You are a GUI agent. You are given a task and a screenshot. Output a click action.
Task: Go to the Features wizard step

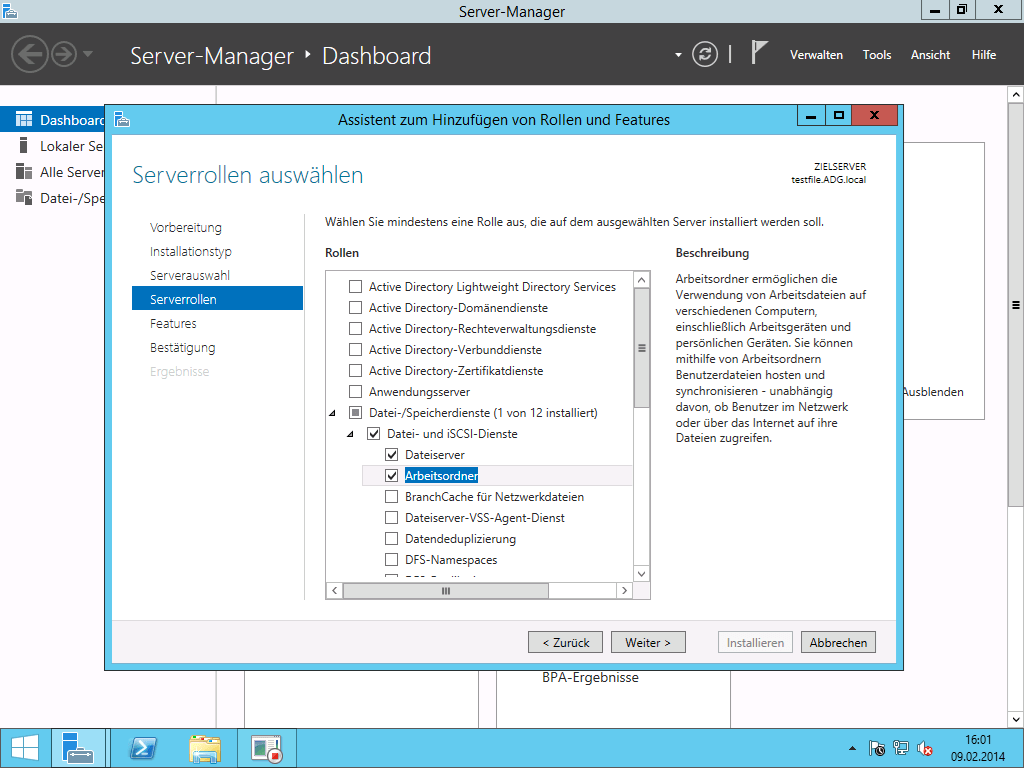tap(173, 323)
